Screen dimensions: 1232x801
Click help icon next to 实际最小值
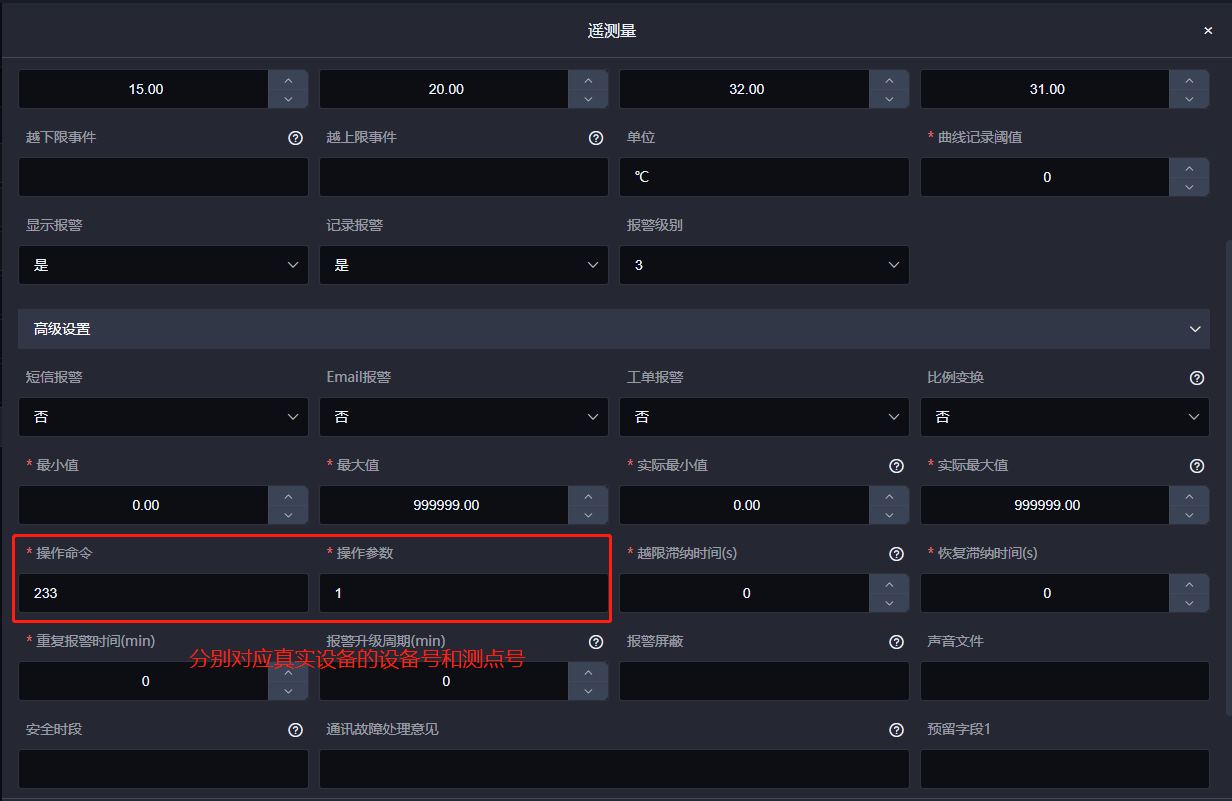[896, 466]
